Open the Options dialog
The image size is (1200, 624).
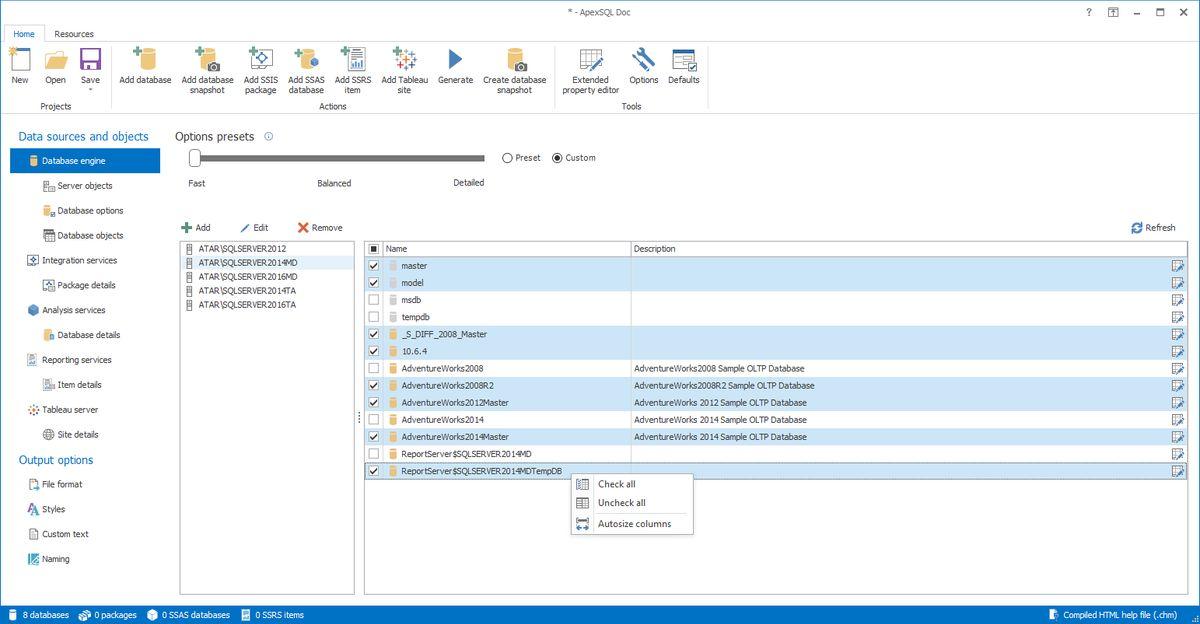pos(643,66)
